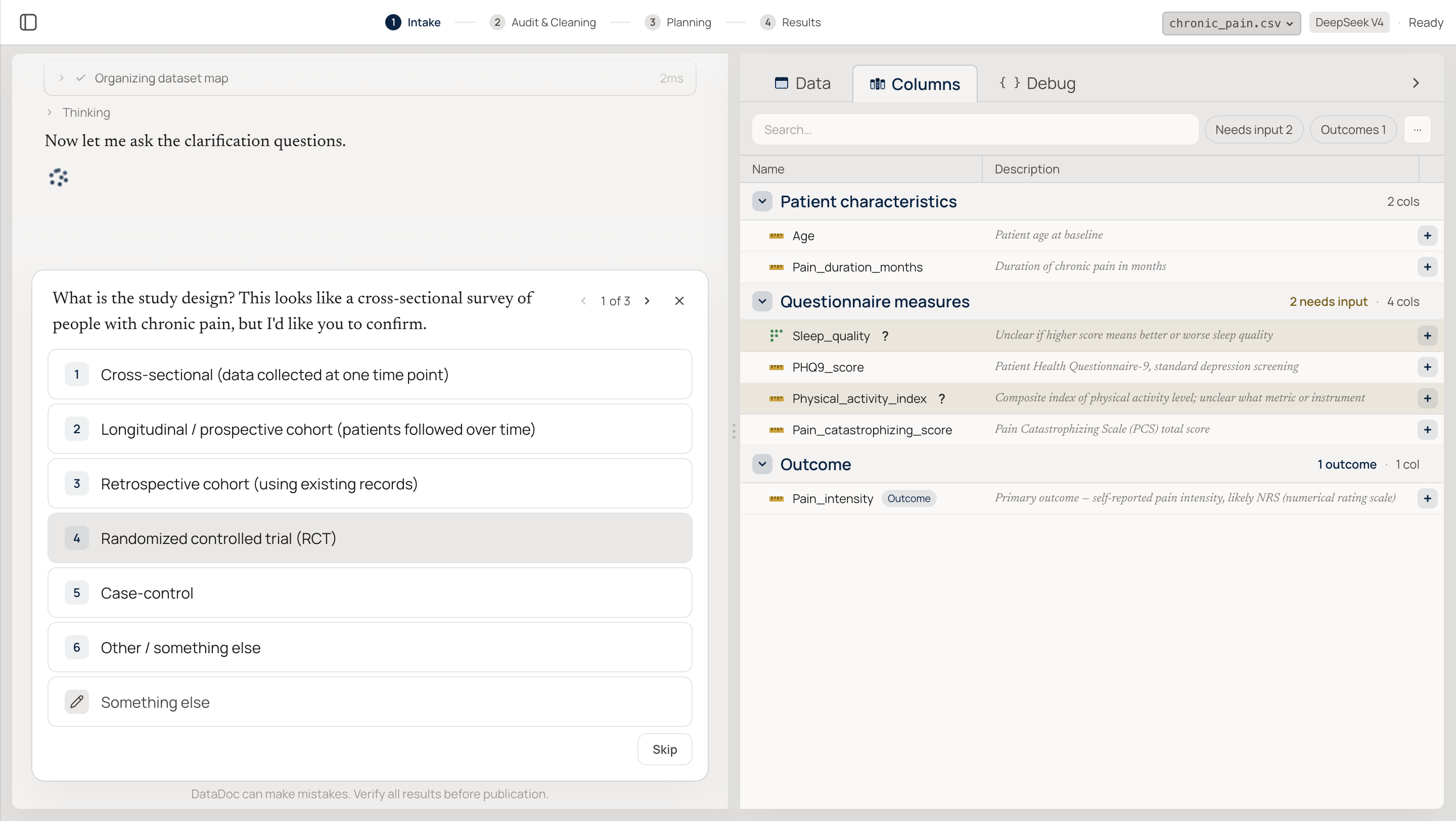The image size is (1456, 821).
Task: Click the Skip button
Action: click(x=665, y=749)
